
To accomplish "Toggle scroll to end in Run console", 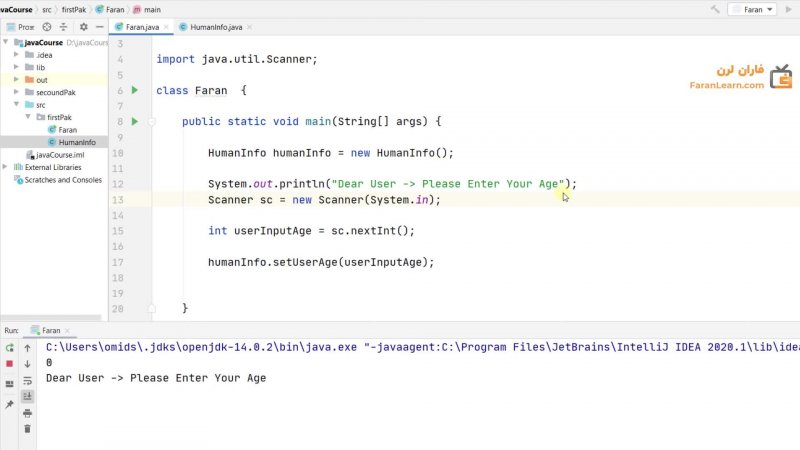I will 28,396.
